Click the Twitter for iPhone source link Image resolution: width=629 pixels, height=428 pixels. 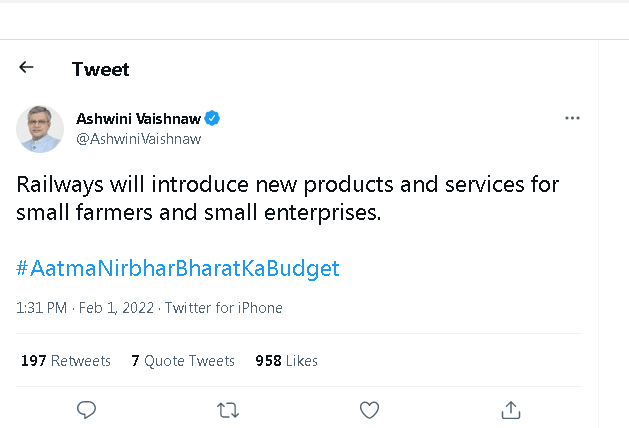click(224, 308)
